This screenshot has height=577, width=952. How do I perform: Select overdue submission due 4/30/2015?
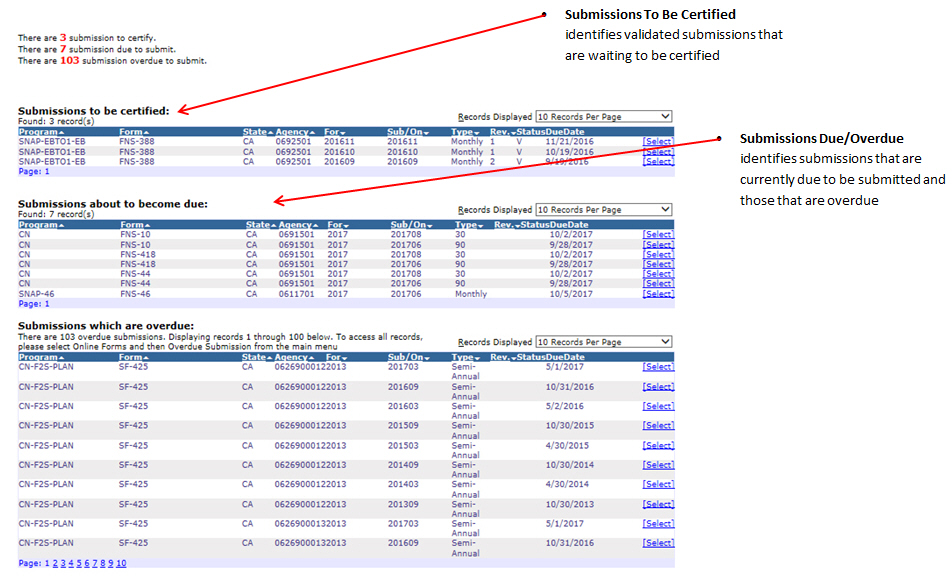pyautogui.click(x=658, y=446)
